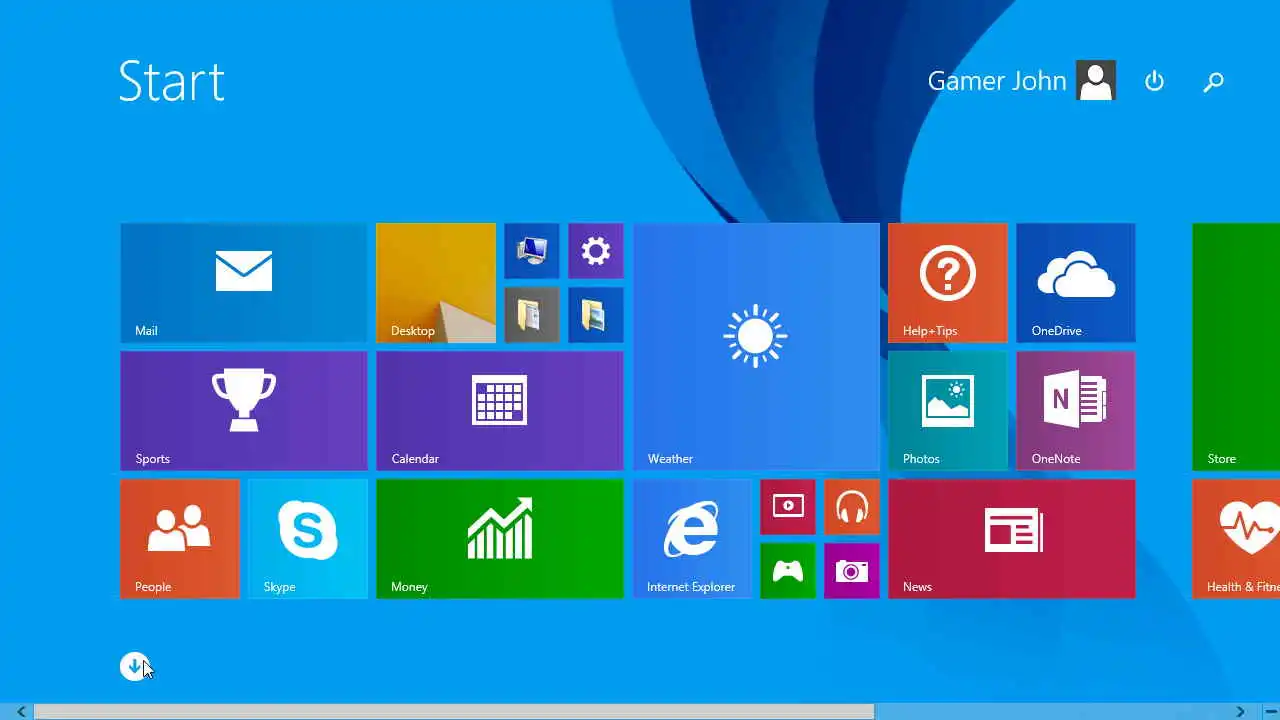Click the scrollbar left arrow
The height and width of the screenshot is (720, 1280).
pyautogui.click(x=20, y=712)
